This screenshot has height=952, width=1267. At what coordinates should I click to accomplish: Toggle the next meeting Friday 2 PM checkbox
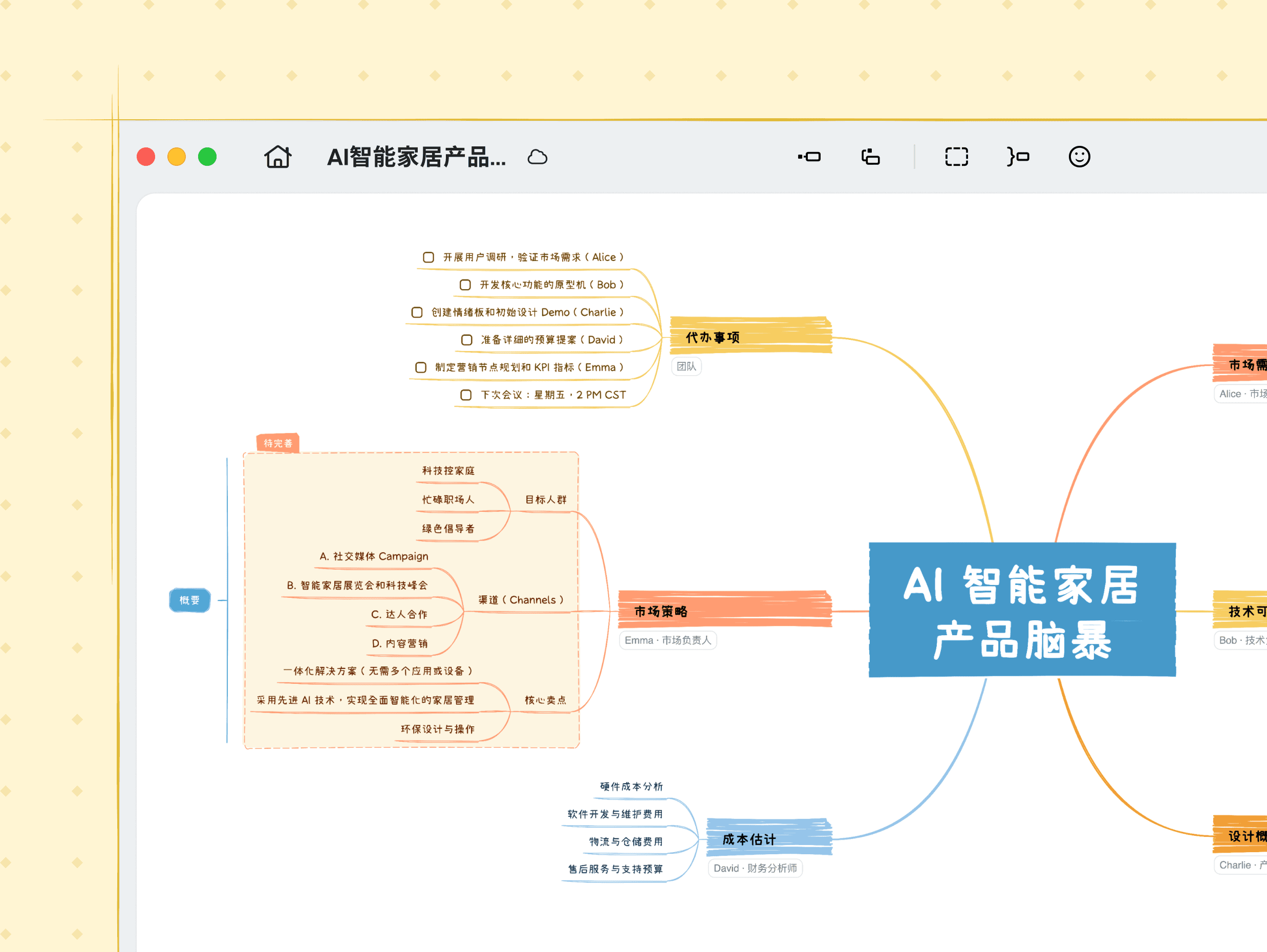tap(466, 395)
